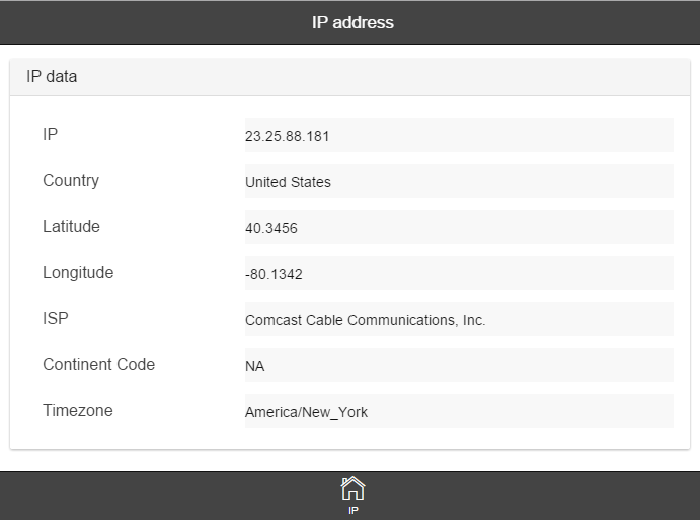Click the 'Timezone' row label

(77, 410)
